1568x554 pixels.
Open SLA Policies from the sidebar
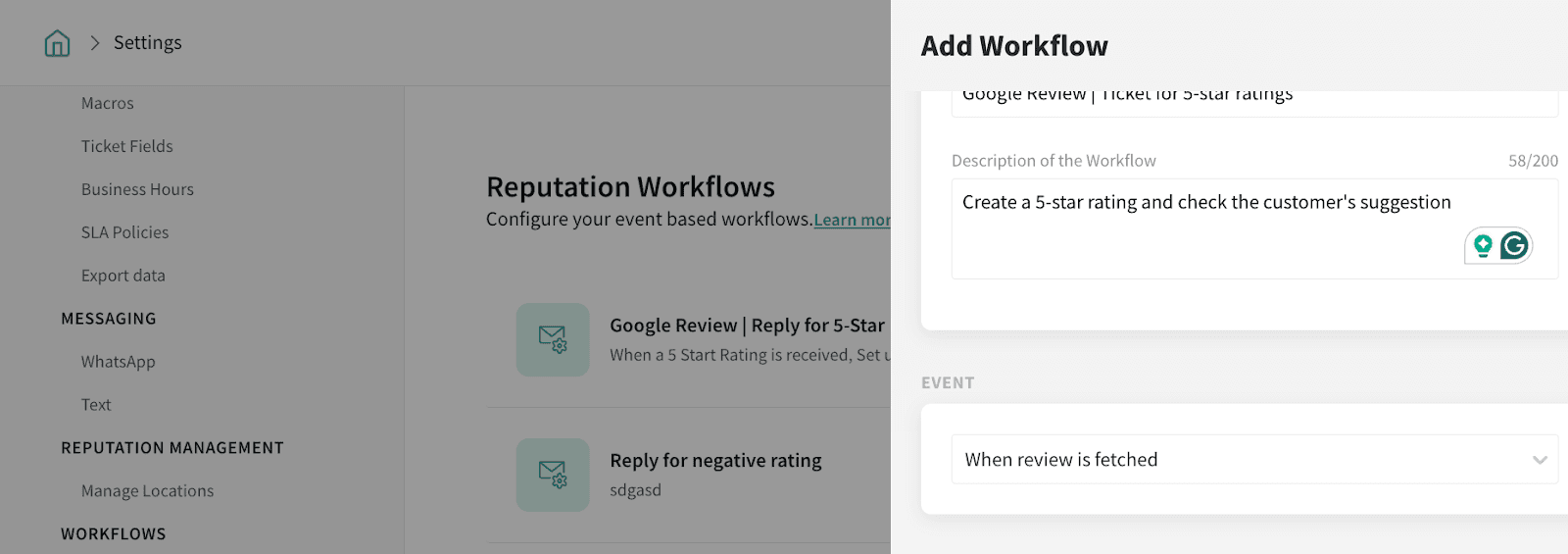tap(124, 232)
